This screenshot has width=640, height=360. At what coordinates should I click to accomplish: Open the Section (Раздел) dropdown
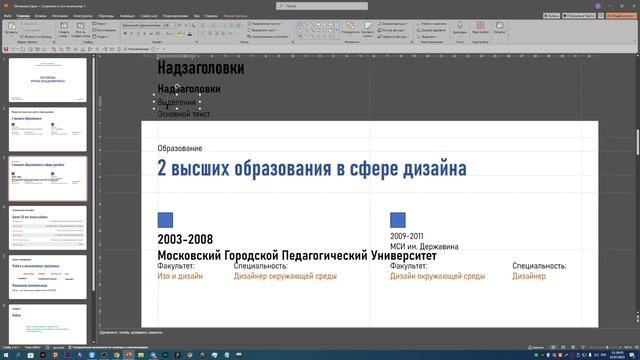pyautogui.click(x=100, y=36)
